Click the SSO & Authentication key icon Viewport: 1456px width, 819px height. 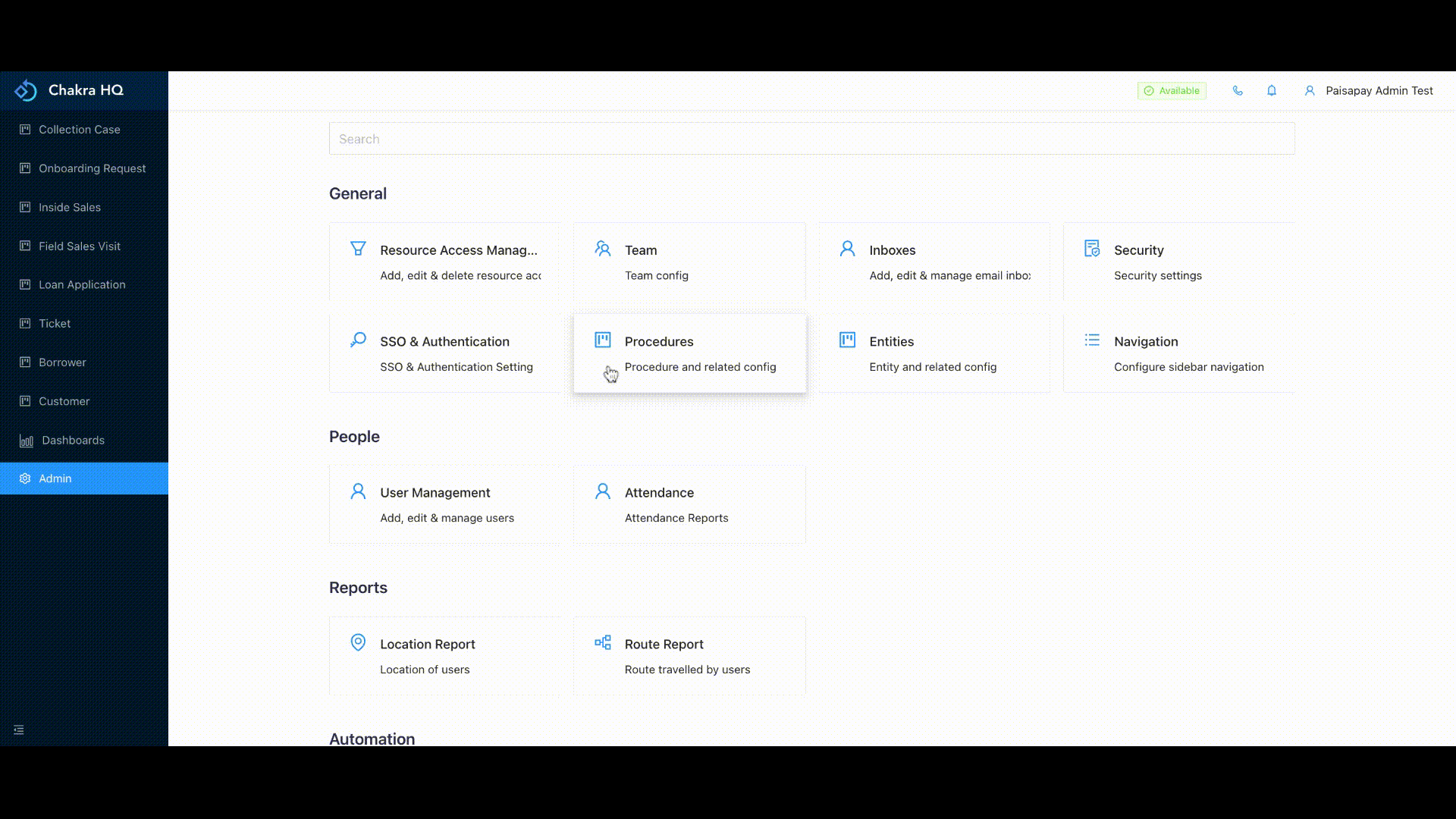tap(357, 340)
